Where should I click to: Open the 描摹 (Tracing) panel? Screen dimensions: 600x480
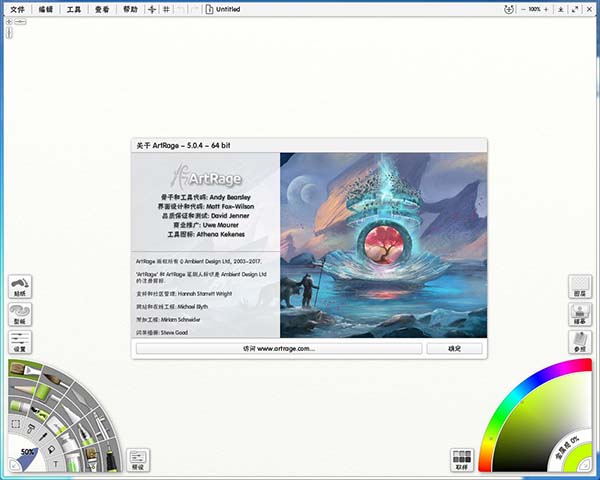coord(579,315)
